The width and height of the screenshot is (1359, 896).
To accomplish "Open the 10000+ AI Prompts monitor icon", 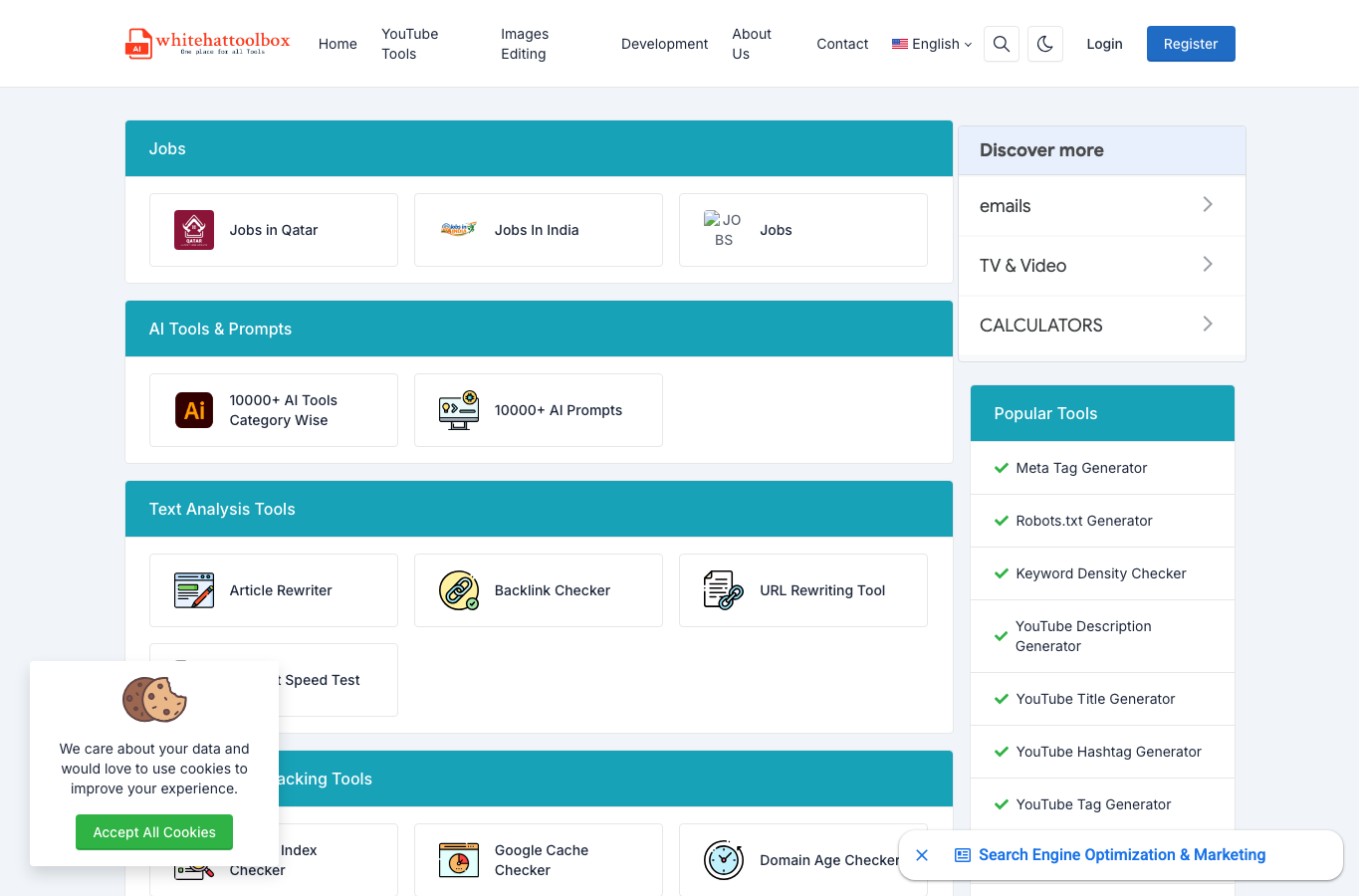I will pyautogui.click(x=459, y=410).
